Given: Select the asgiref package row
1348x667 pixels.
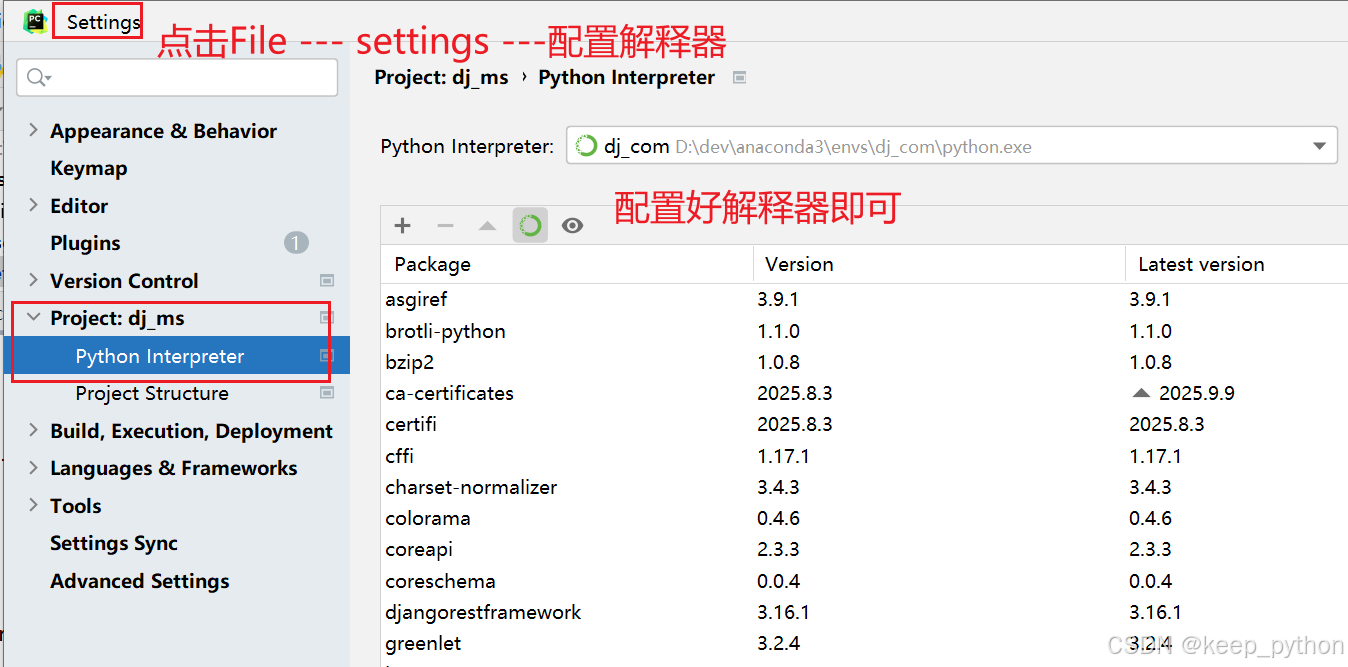Looking at the screenshot, I should (x=864, y=299).
